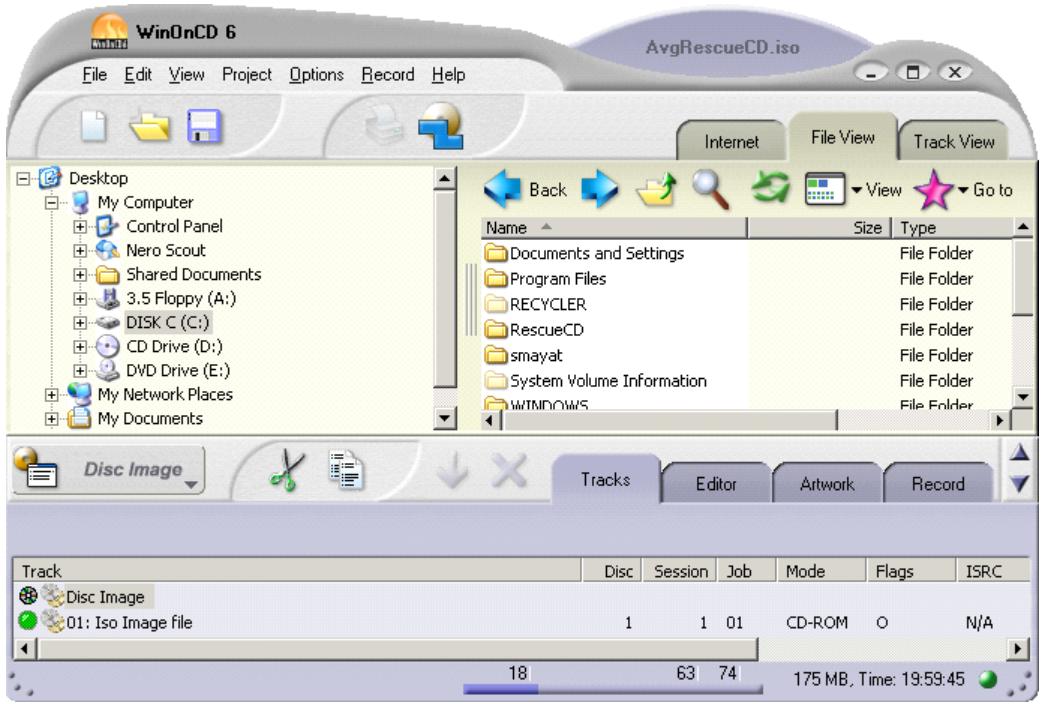Expand the My Network Places node
This screenshot has width=1049, height=704.
coord(52,394)
